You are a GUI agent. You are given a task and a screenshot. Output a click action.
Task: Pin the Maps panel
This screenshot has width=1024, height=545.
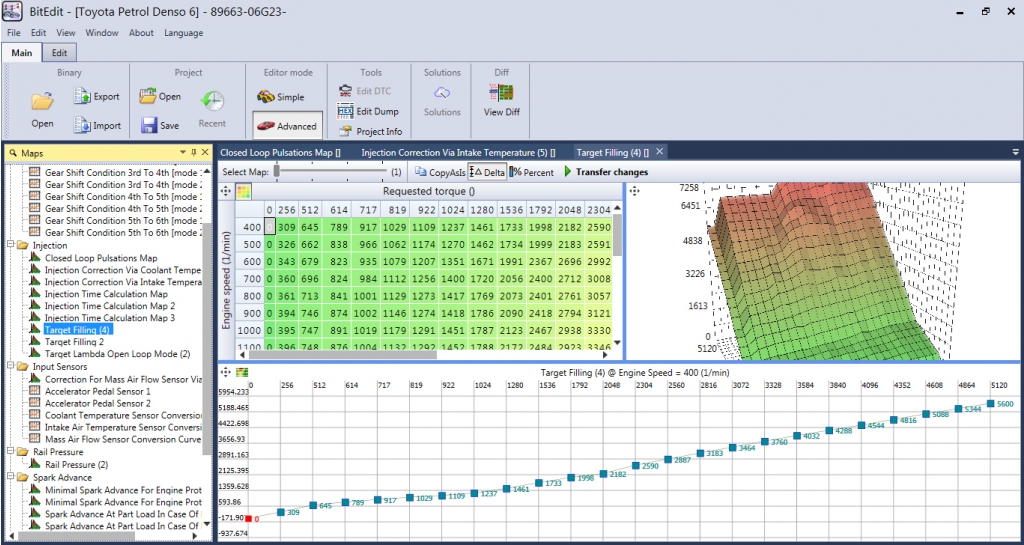[x=193, y=152]
